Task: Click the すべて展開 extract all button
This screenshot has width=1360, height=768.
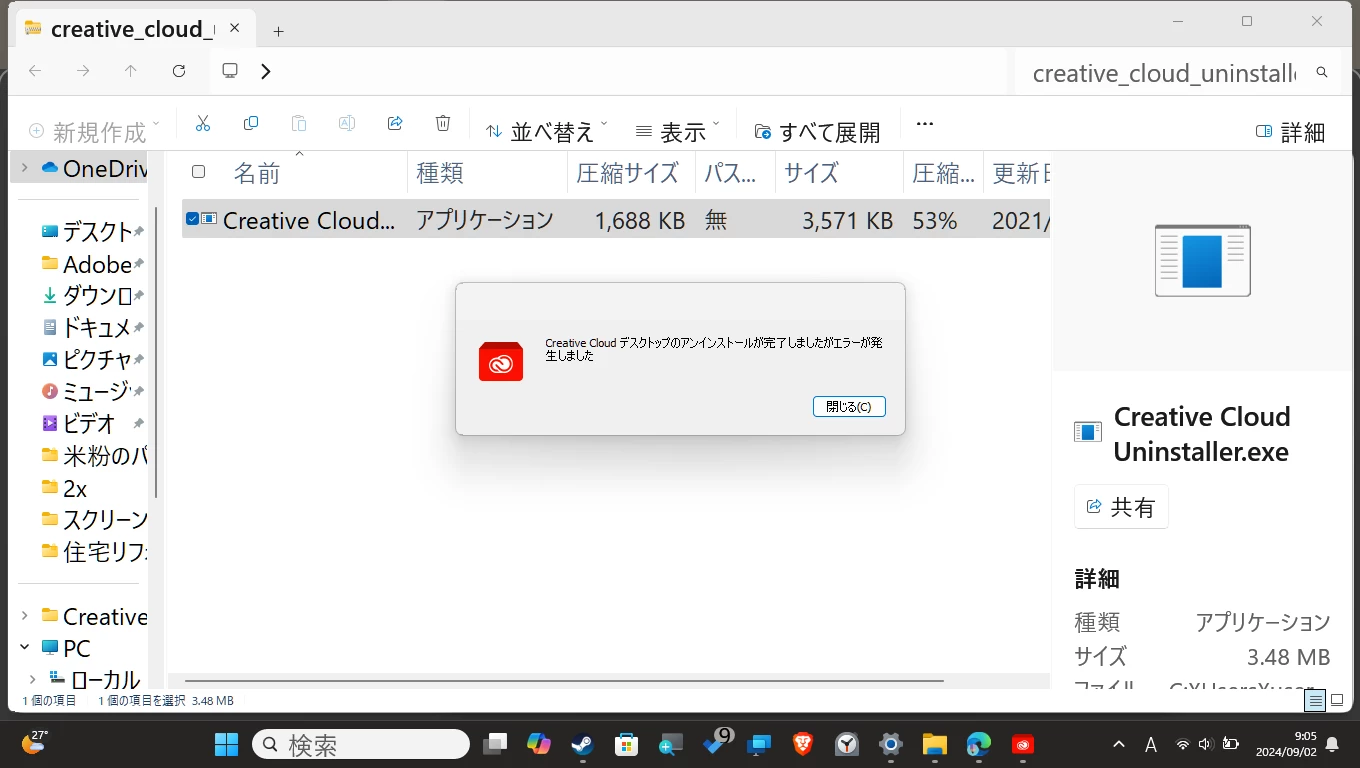Action: tap(818, 130)
